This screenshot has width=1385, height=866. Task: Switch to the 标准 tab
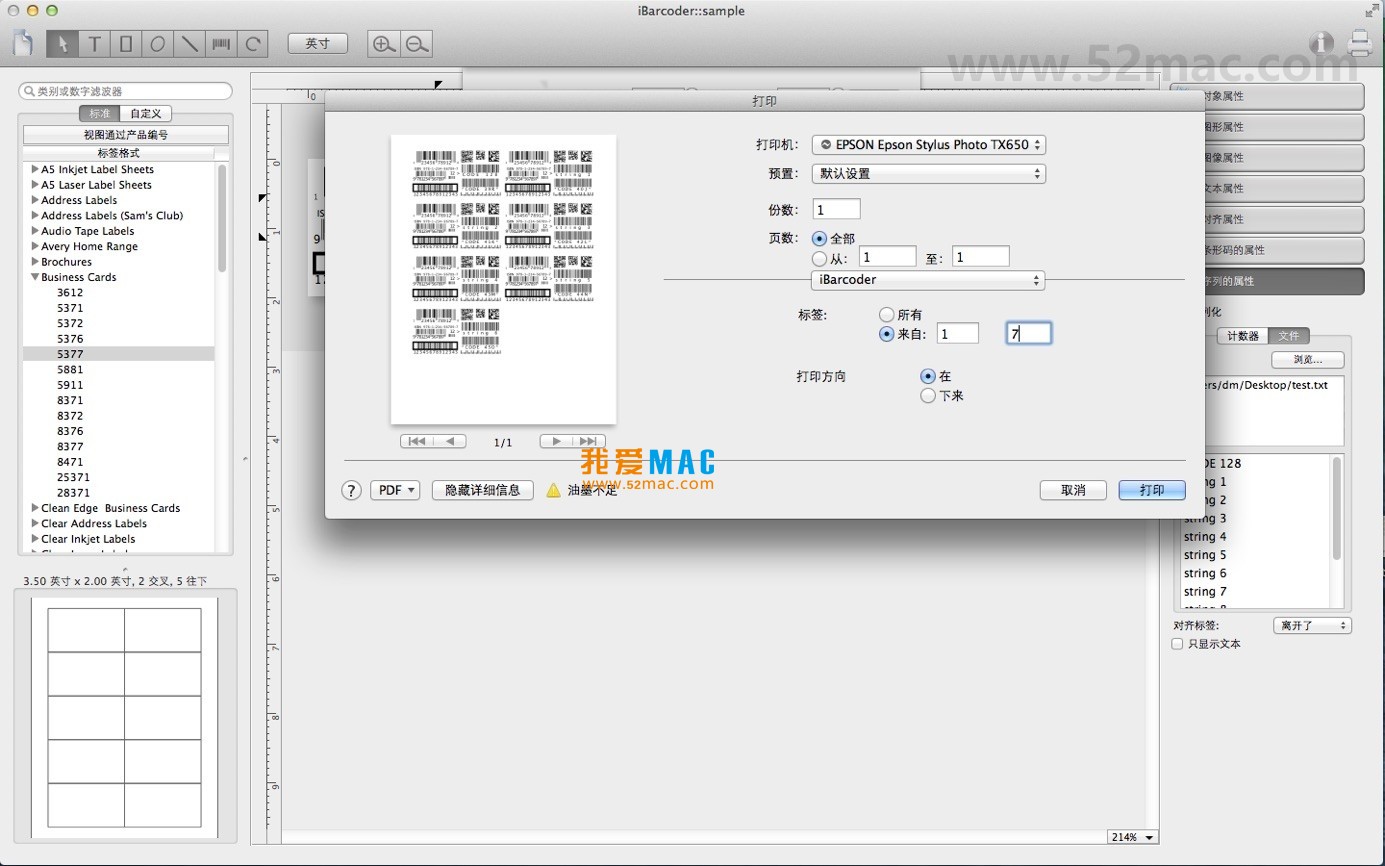coord(99,114)
